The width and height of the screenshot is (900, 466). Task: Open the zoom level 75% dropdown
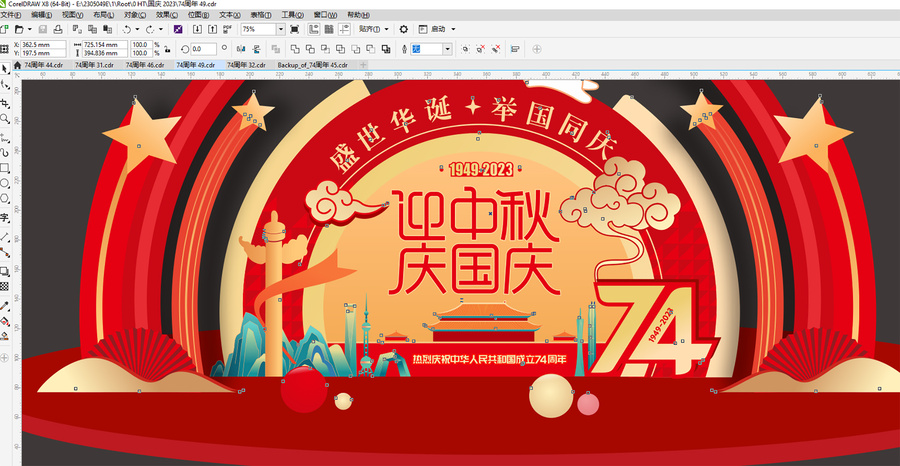[281, 29]
